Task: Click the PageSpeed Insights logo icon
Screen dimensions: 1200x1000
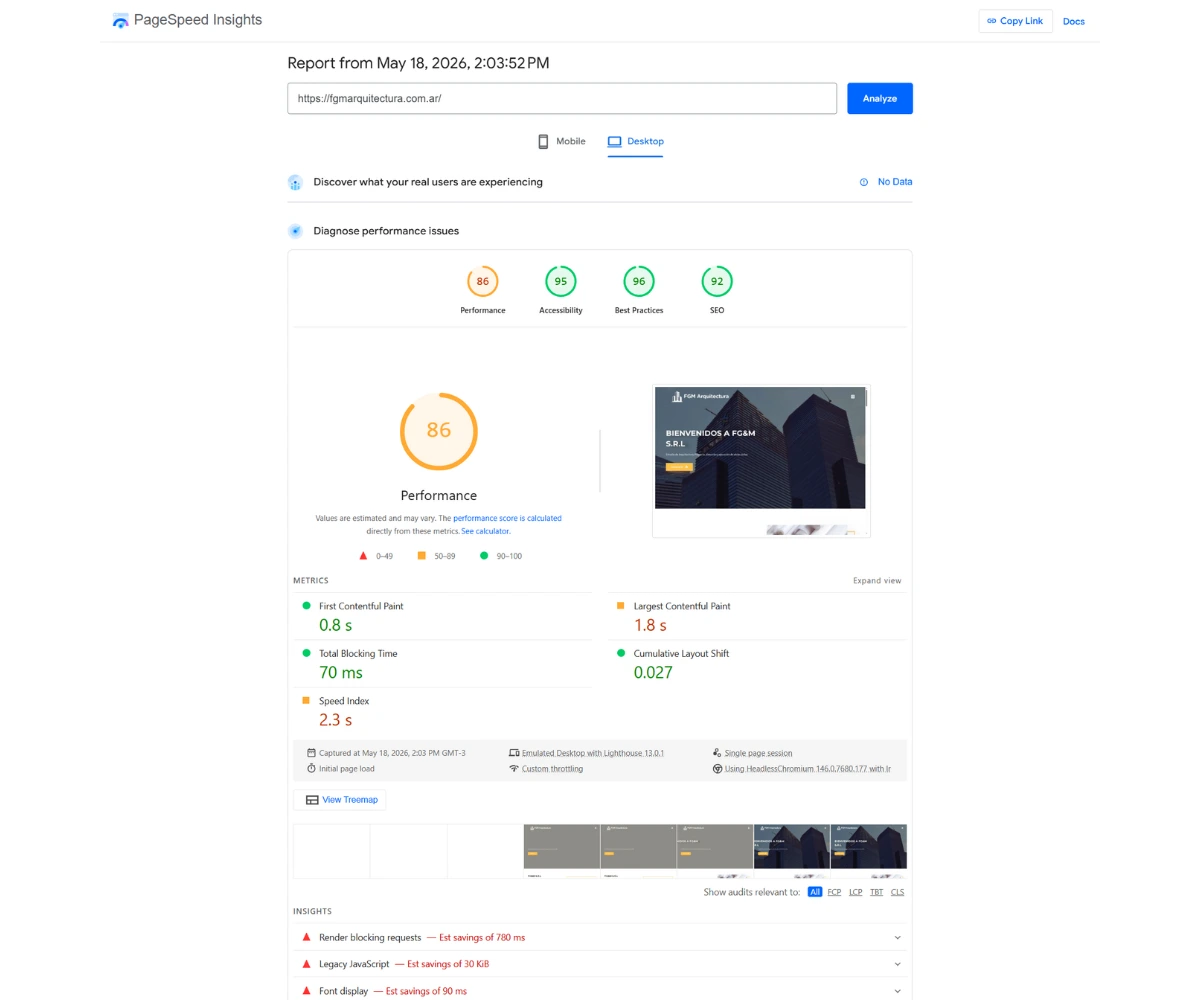Action: [x=121, y=20]
